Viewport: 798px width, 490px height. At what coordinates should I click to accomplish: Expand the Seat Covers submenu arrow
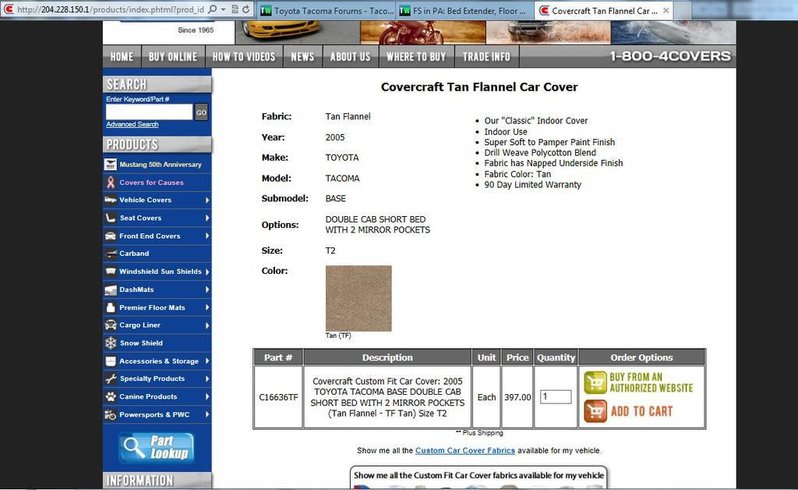pyautogui.click(x=207, y=218)
